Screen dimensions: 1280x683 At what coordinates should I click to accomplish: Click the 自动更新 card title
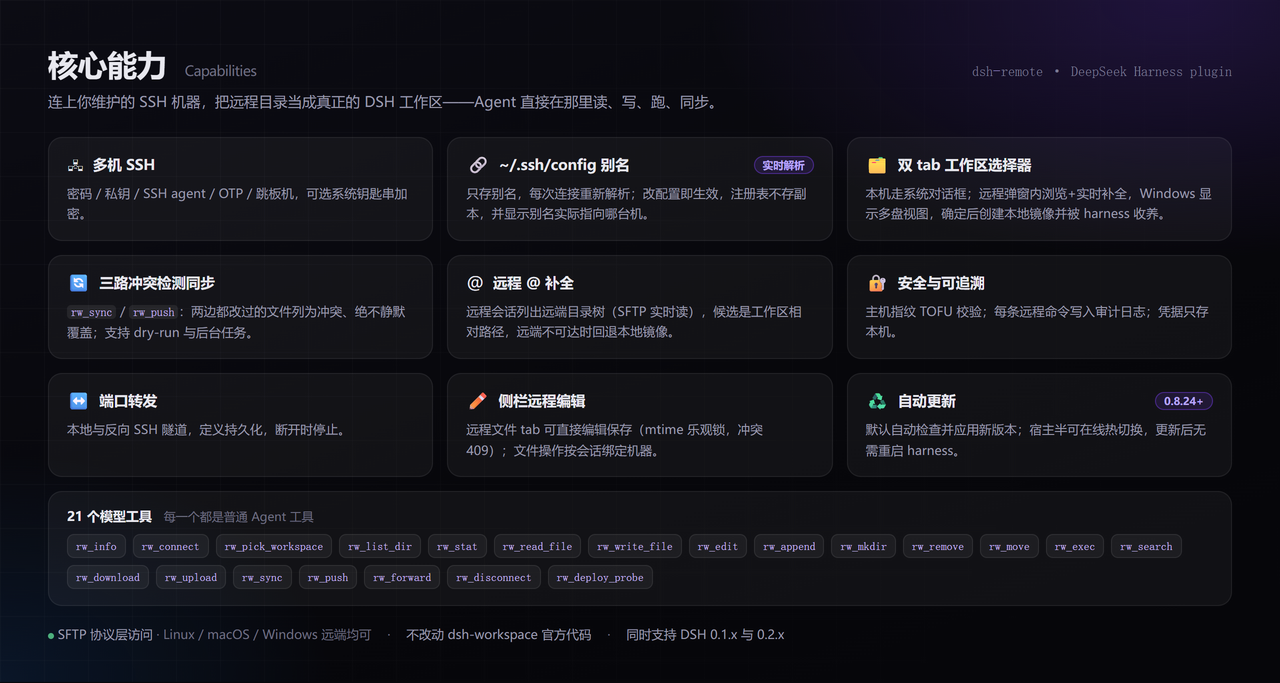926,401
